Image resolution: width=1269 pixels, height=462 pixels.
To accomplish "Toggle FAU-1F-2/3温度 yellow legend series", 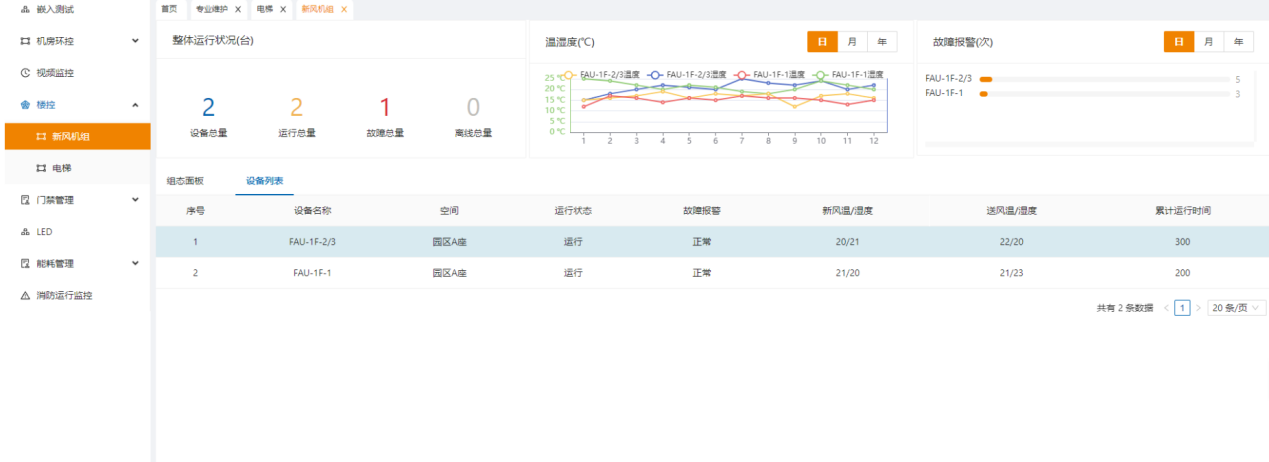I will pos(569,75).
